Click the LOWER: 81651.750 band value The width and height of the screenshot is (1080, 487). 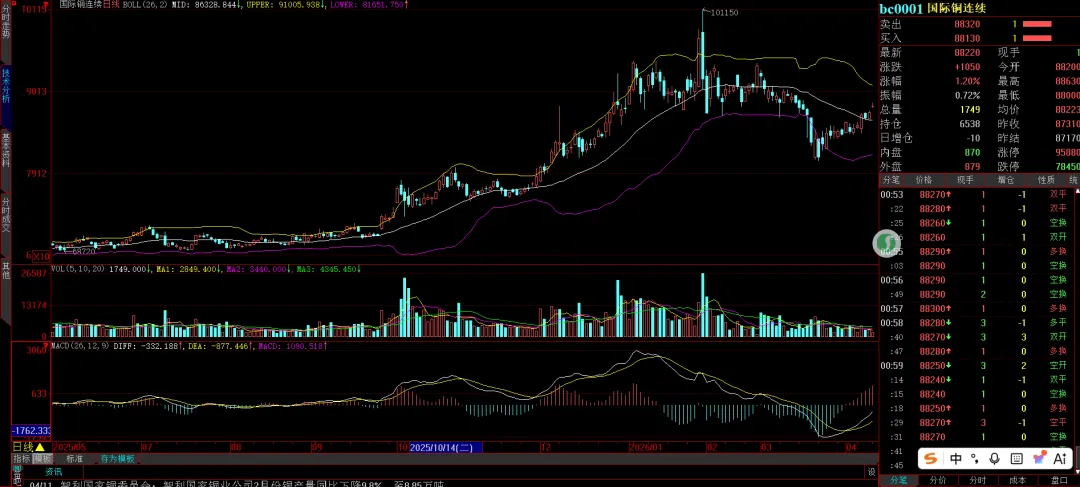(368, 4)
